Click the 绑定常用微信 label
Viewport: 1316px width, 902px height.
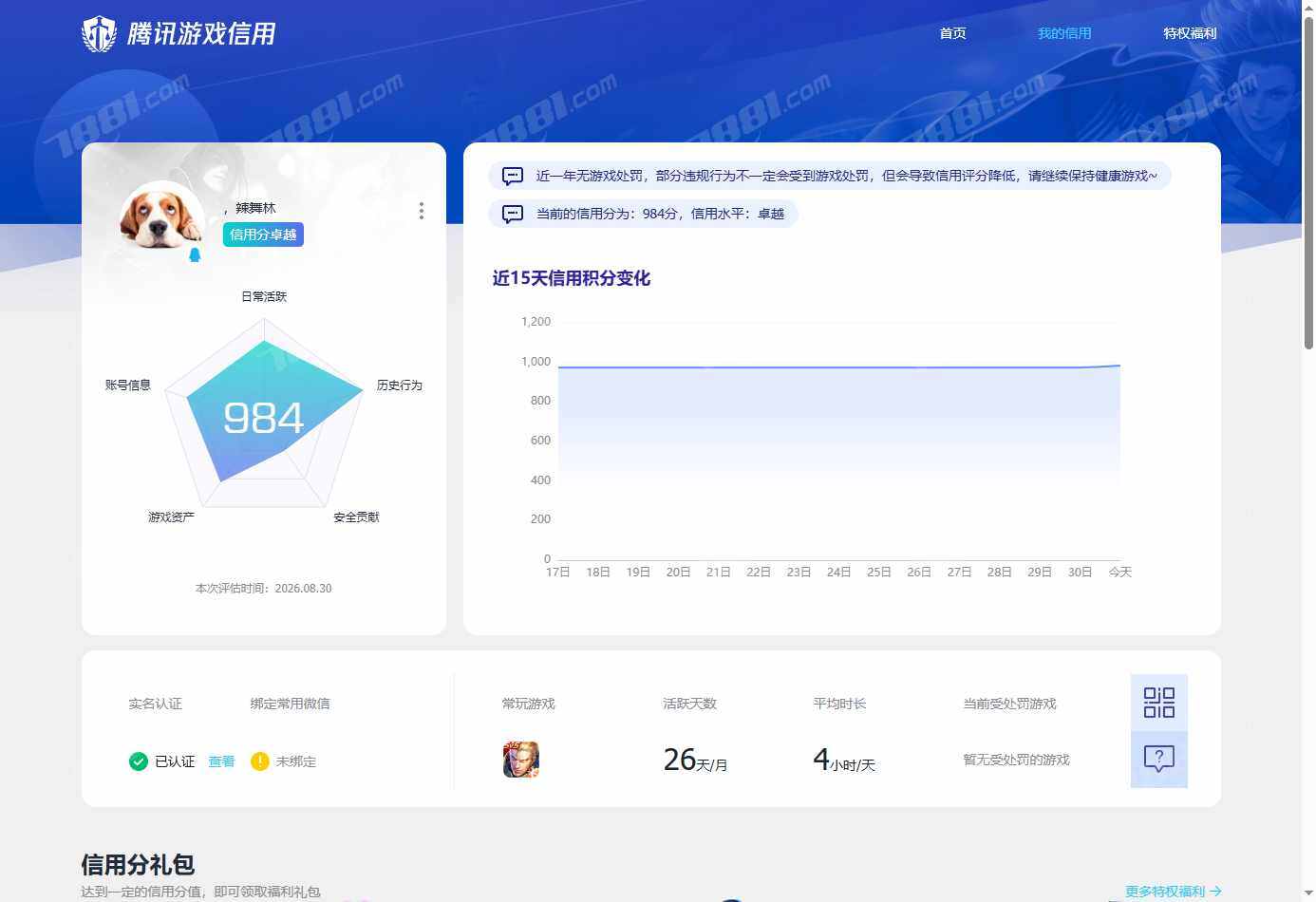tap(291, 704)
